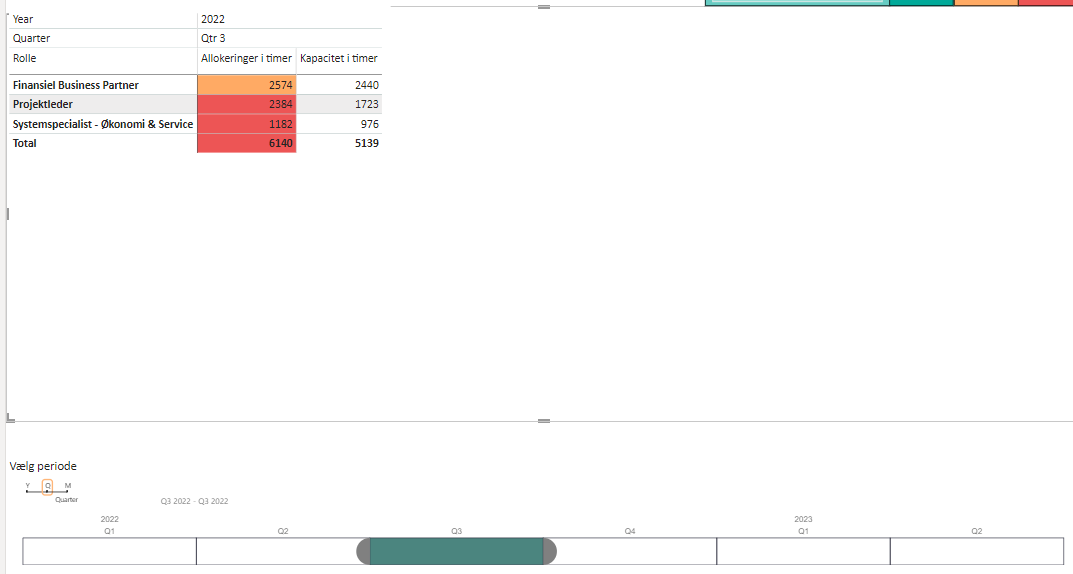
Task: Click the Q3 2022 - Q3 2022 range label
Action: point(194,501)
